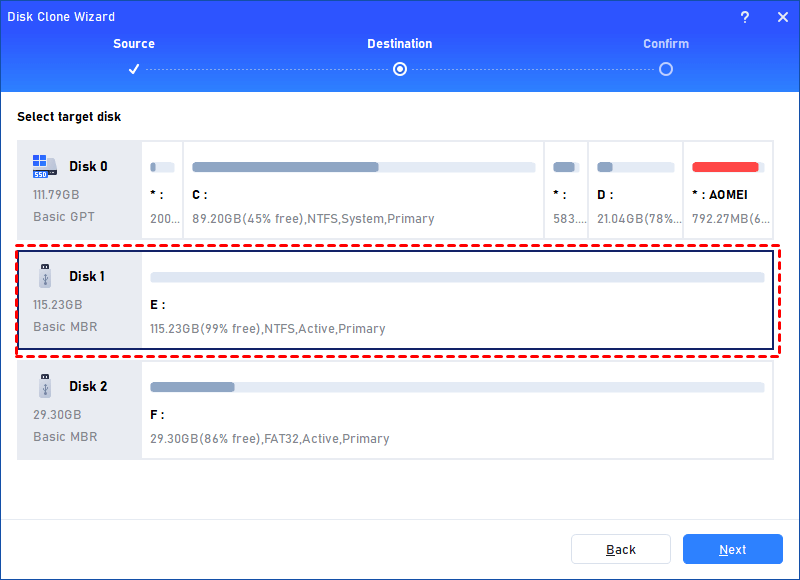
Task: Open the help question mark icon
Action: [746, 16]
